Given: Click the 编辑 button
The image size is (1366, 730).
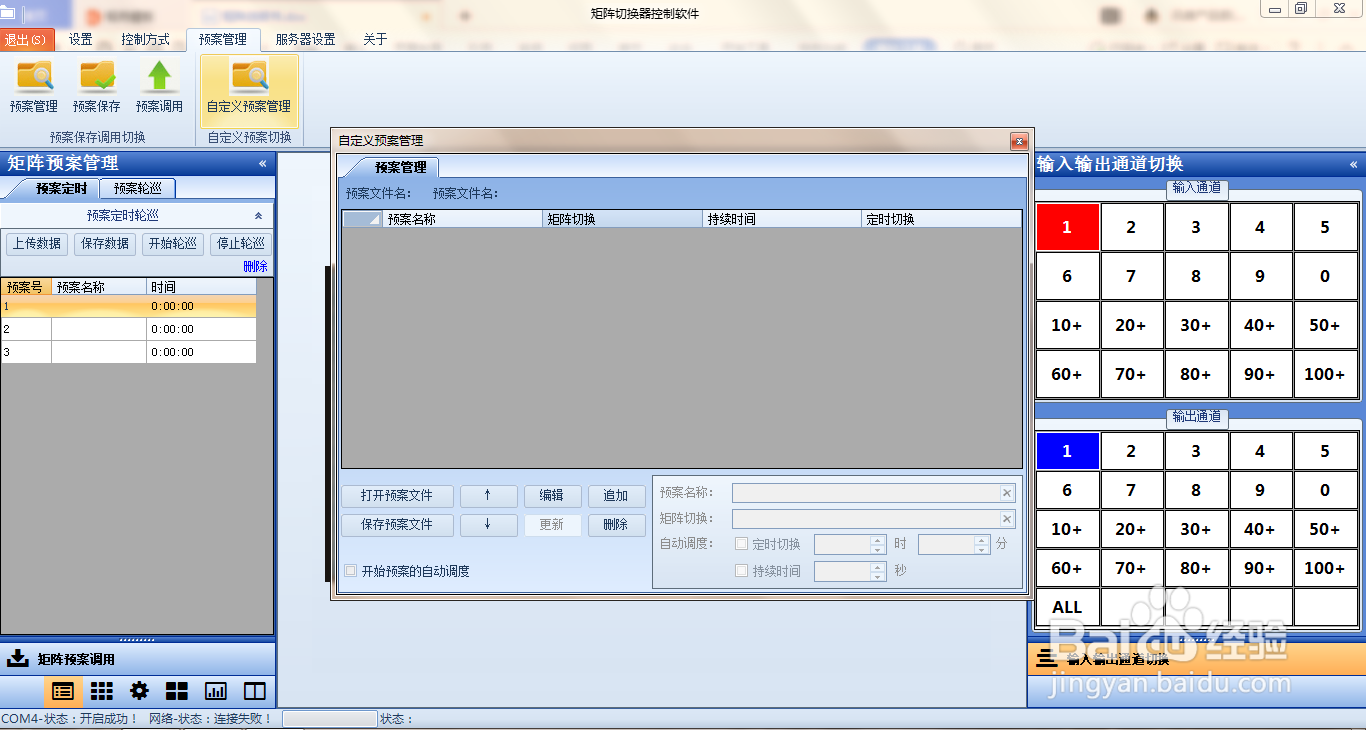Looking at the screenshot, I should (x=552, y=496).
